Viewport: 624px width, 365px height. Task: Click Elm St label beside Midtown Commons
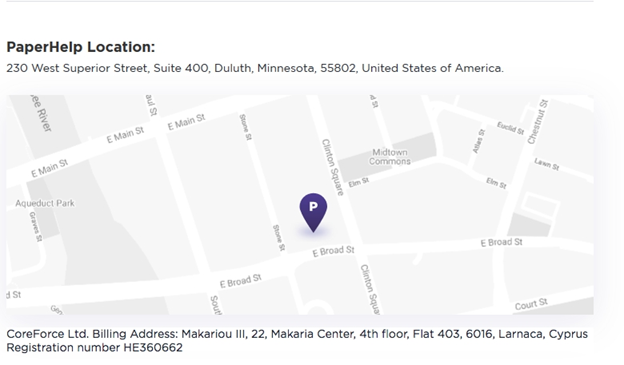click(x=359, y=183)
